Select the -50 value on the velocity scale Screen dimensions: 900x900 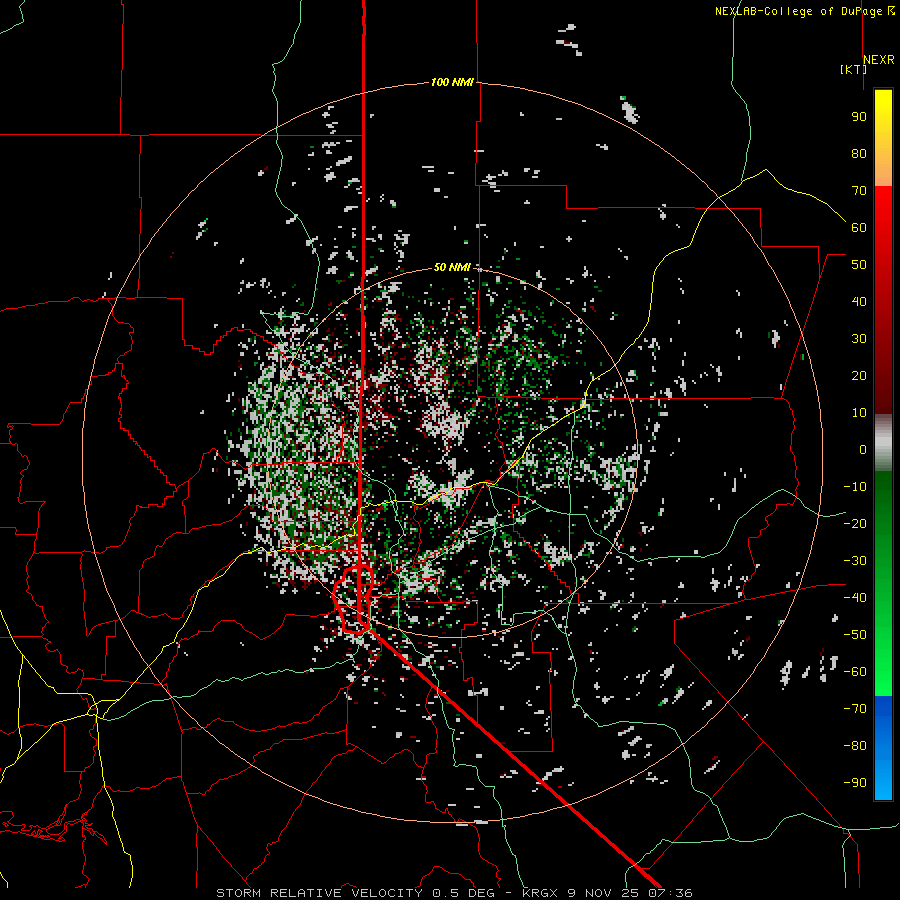click(855, 635)
